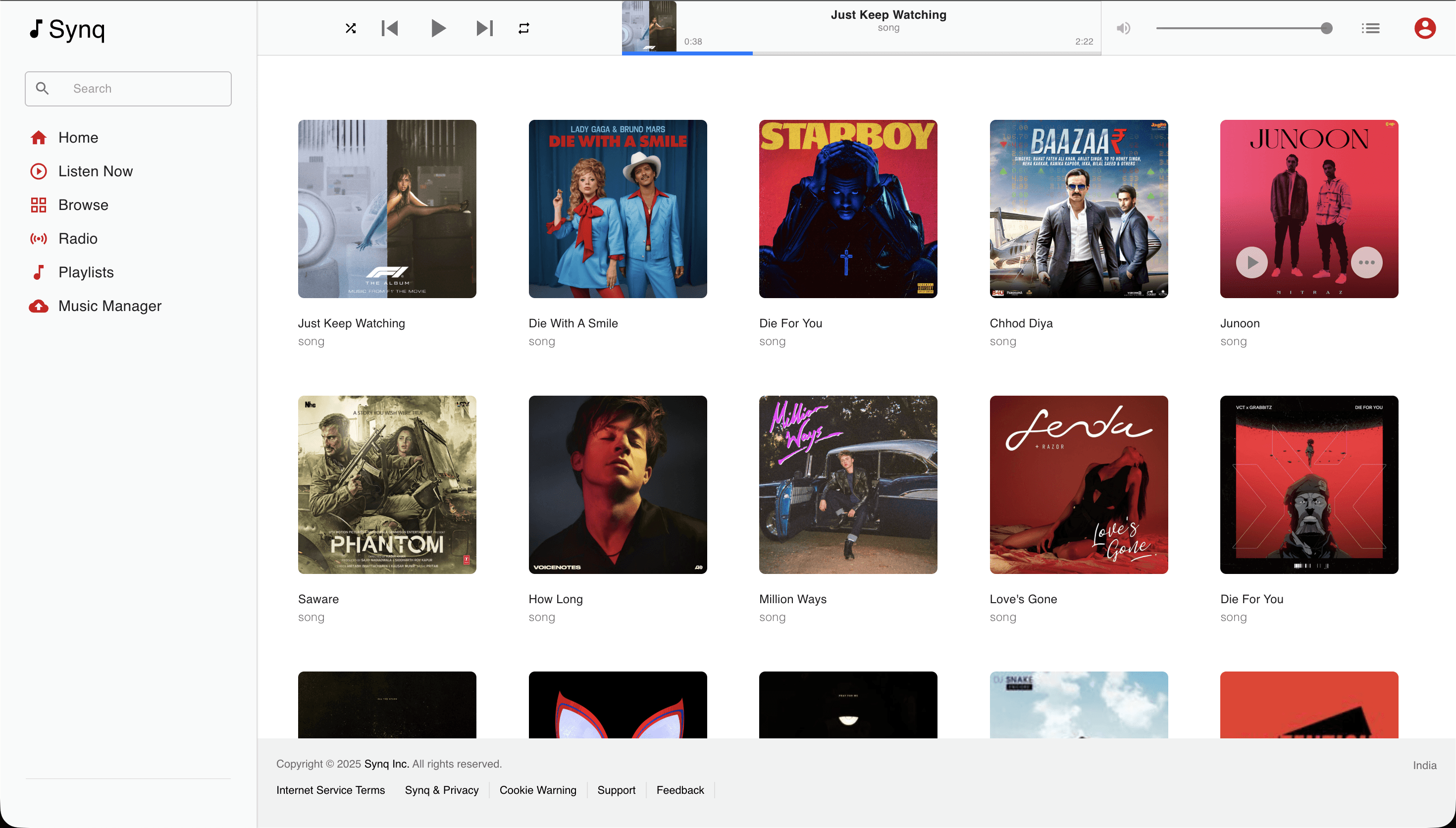This screenshot has height=828, width=1456.
Task: Open Music Manager upload section
Action: (x=110, y=306)
